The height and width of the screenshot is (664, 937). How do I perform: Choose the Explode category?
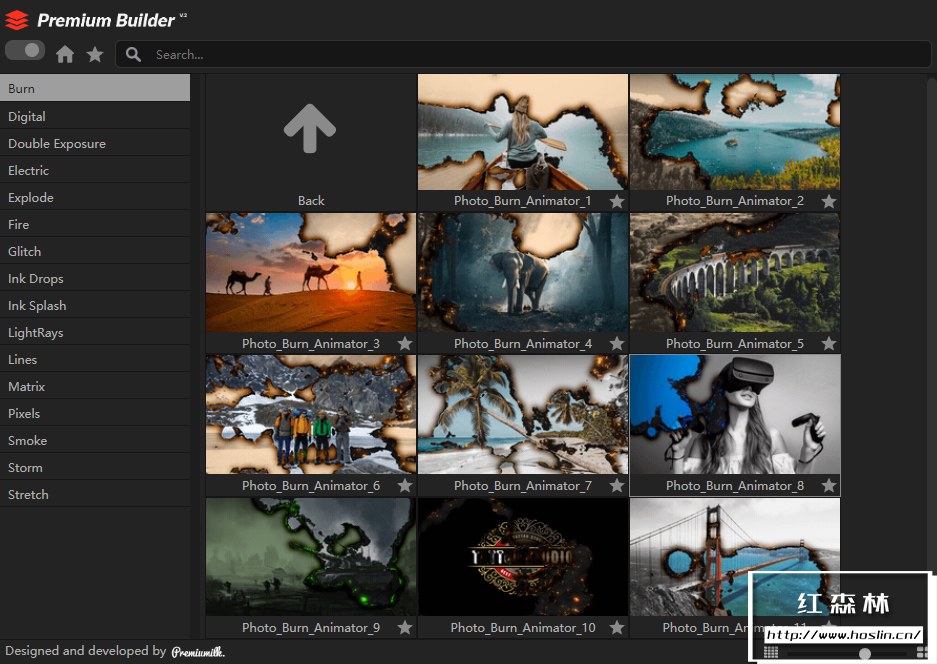95,197
